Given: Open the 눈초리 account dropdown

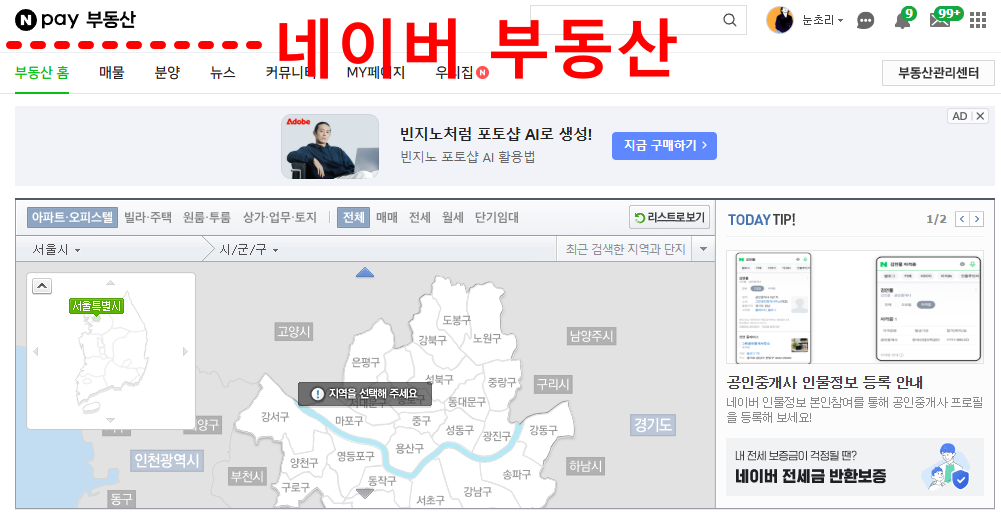Looking at the screenshot, I should tap(823, 20).
